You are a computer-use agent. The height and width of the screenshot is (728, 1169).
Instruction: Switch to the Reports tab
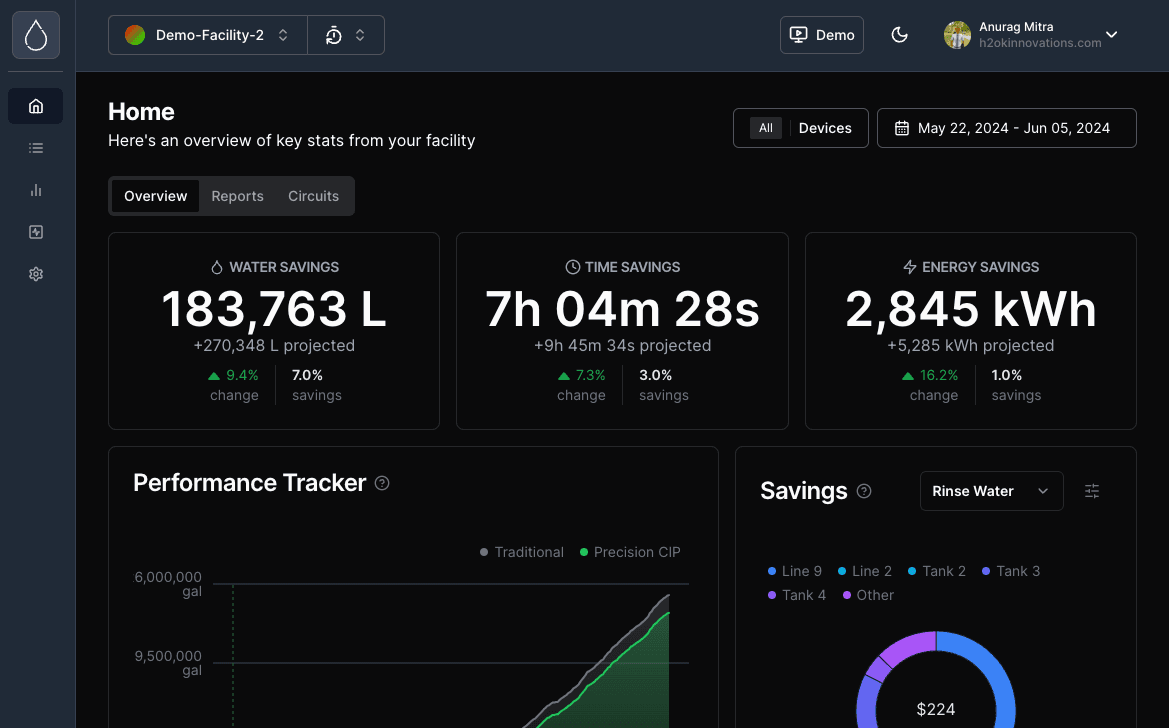coord(237,196)
